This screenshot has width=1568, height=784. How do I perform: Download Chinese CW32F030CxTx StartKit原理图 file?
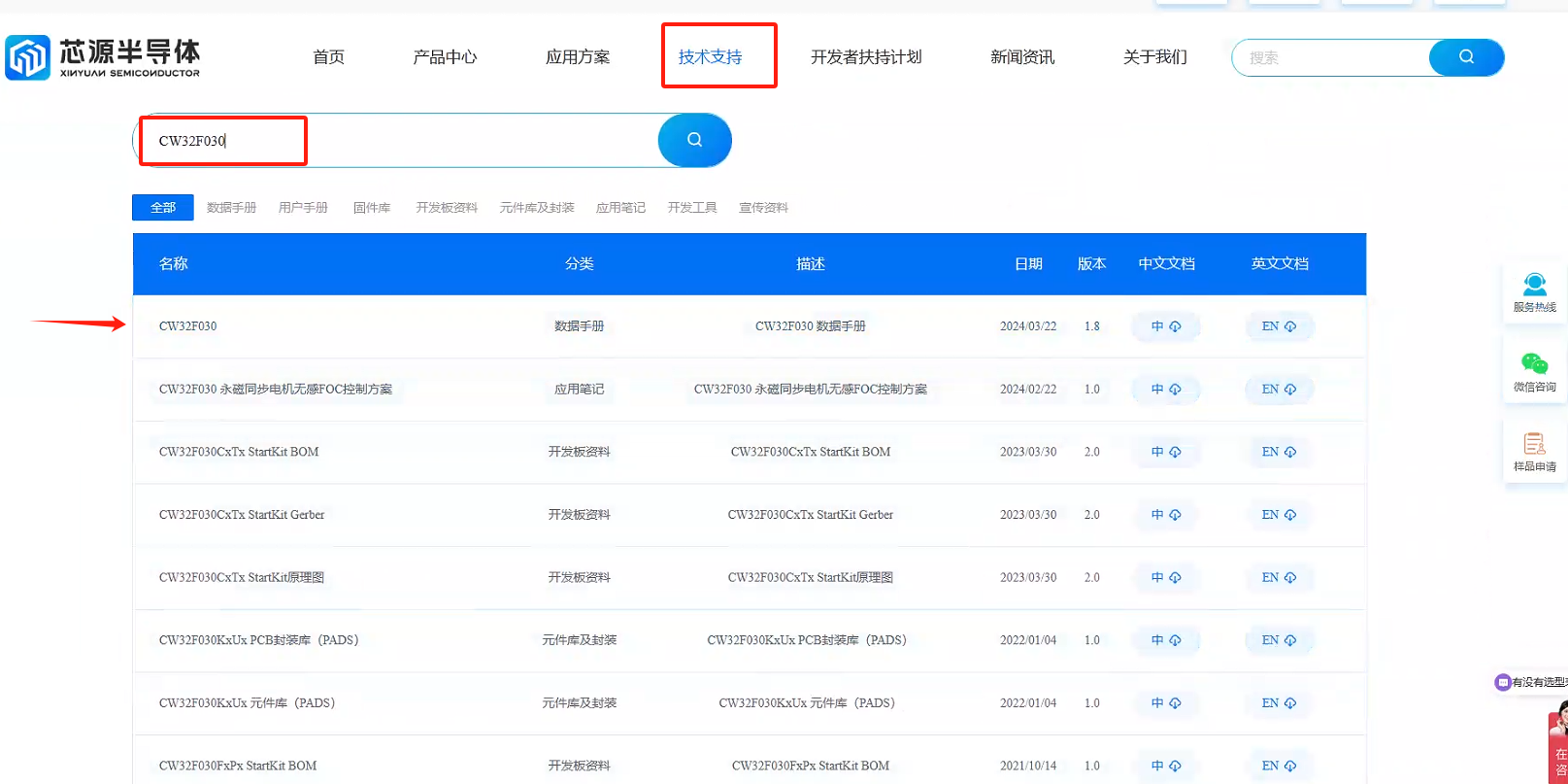pyautogui.click(x=1166, y=577)
